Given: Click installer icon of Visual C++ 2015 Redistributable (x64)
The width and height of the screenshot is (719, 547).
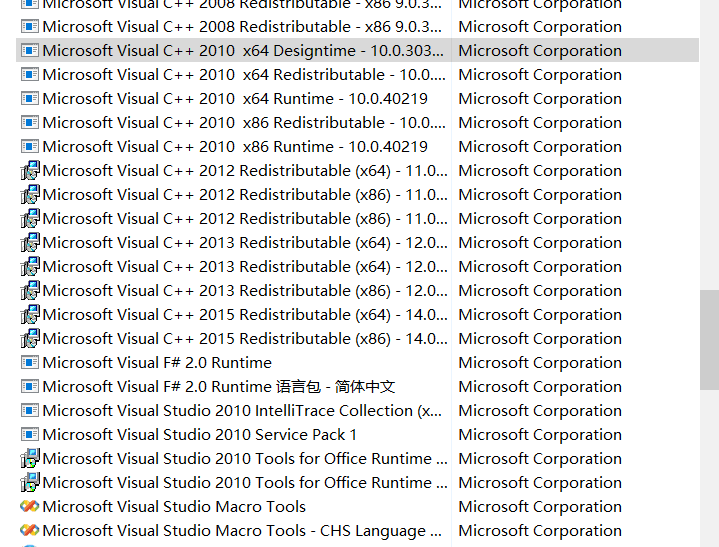Looking at the screenshot, I should 30,315.
